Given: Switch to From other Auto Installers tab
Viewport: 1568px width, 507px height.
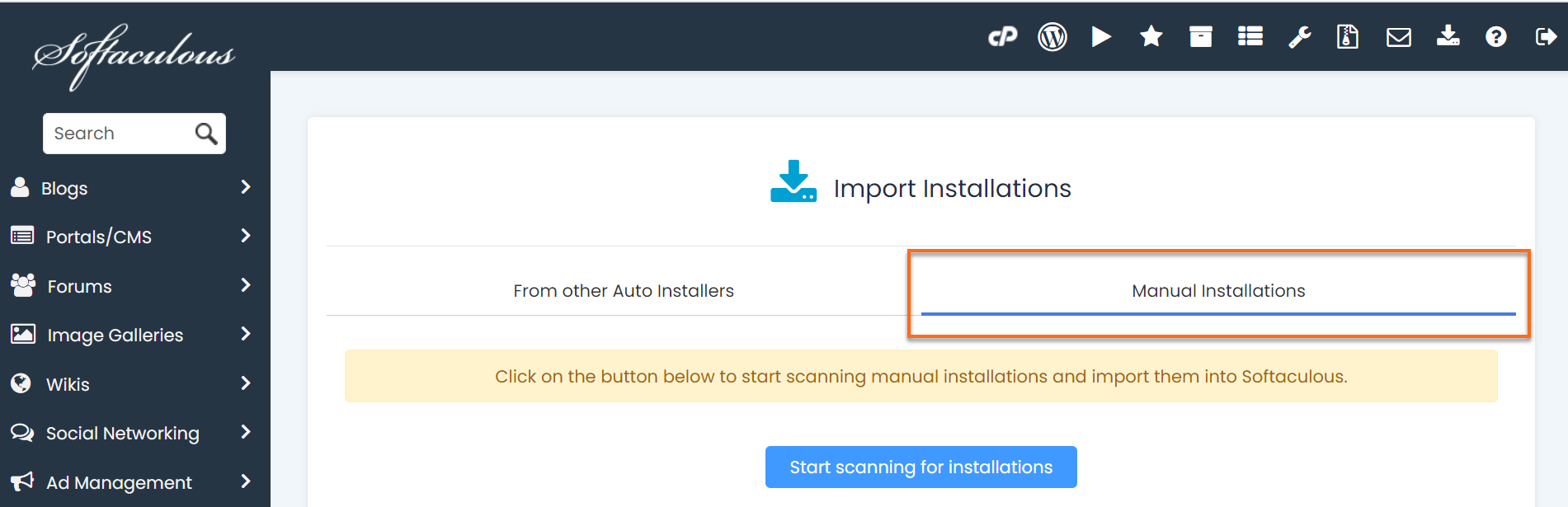Looking at the screenshot, I should point(623,291).
